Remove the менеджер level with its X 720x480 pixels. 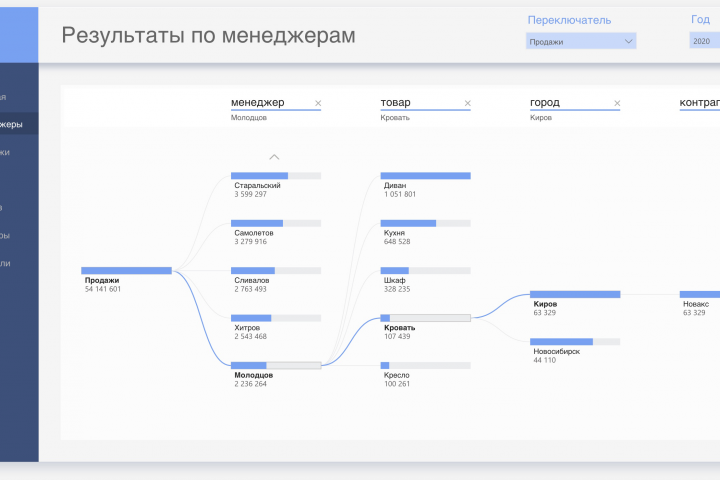318,103
